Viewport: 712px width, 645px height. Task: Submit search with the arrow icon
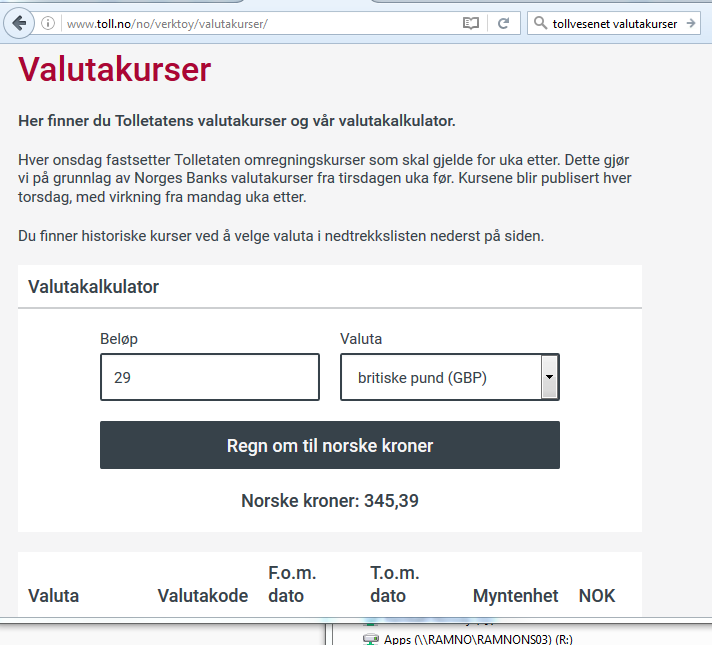691,23
